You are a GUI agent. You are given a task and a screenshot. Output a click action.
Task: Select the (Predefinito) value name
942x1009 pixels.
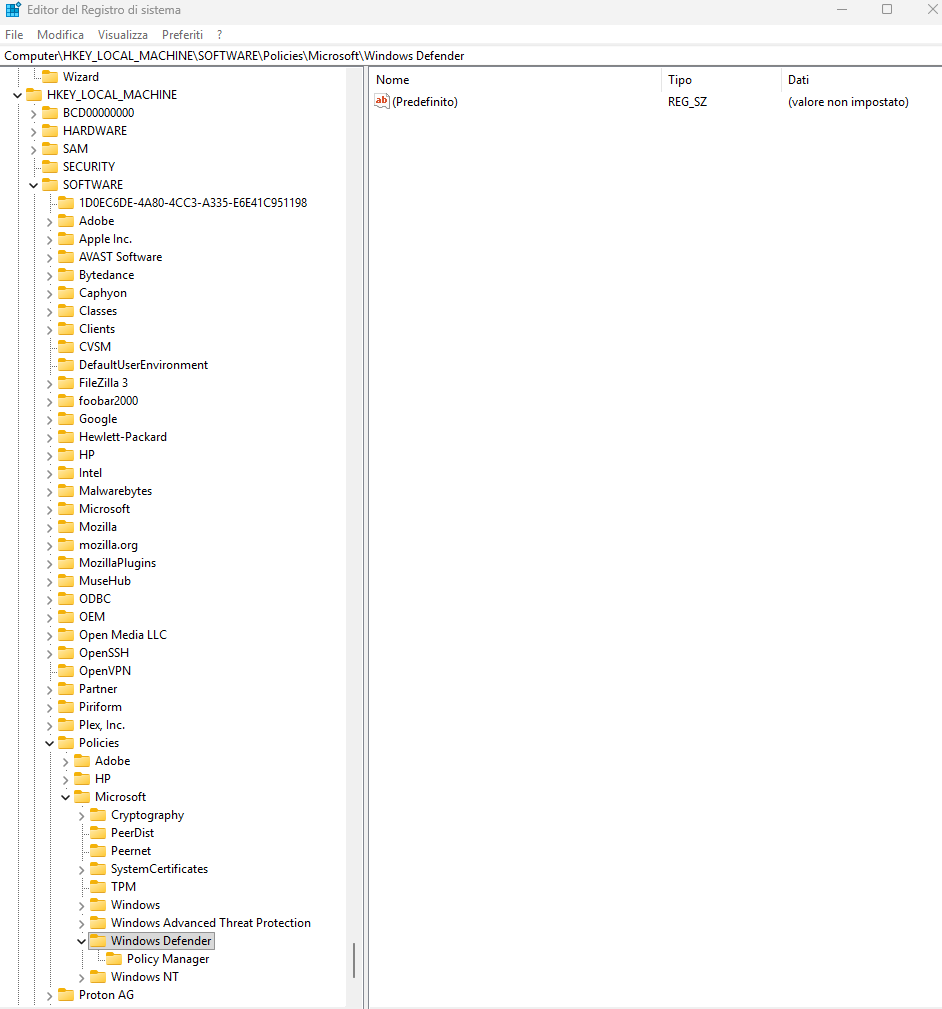coord(425,102)
